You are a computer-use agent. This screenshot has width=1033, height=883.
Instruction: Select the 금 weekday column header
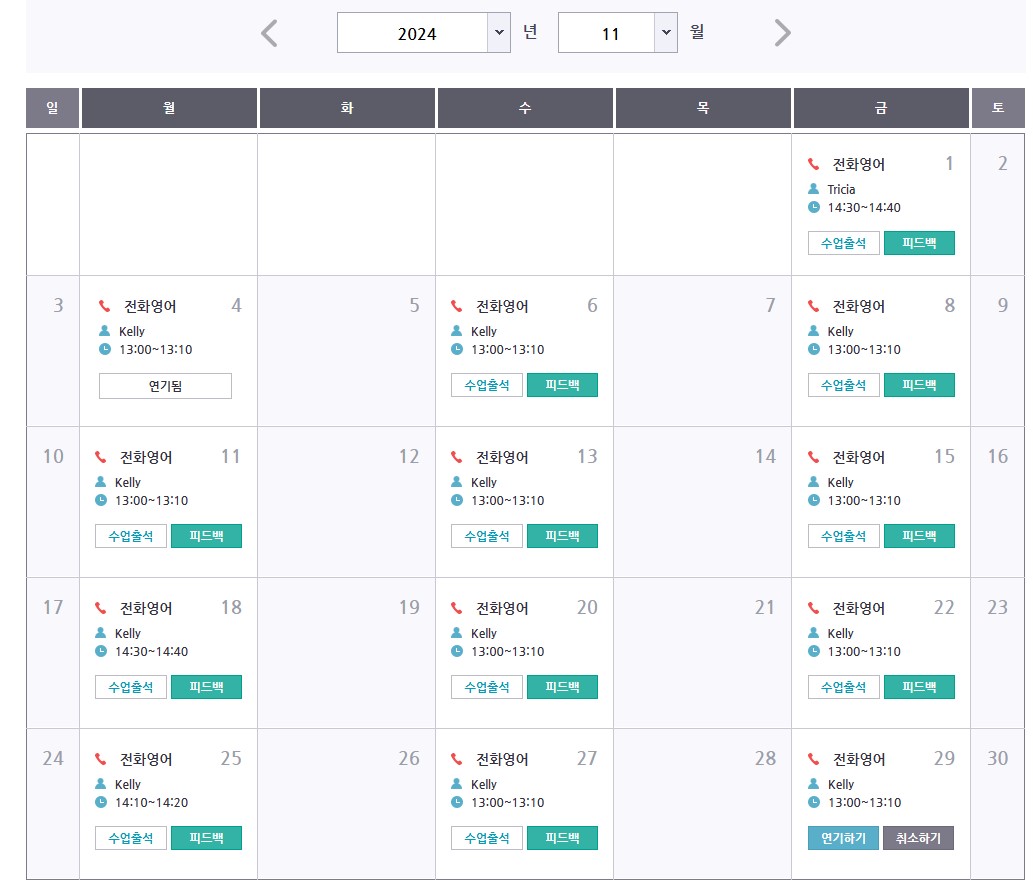click(x=881, y=107)
